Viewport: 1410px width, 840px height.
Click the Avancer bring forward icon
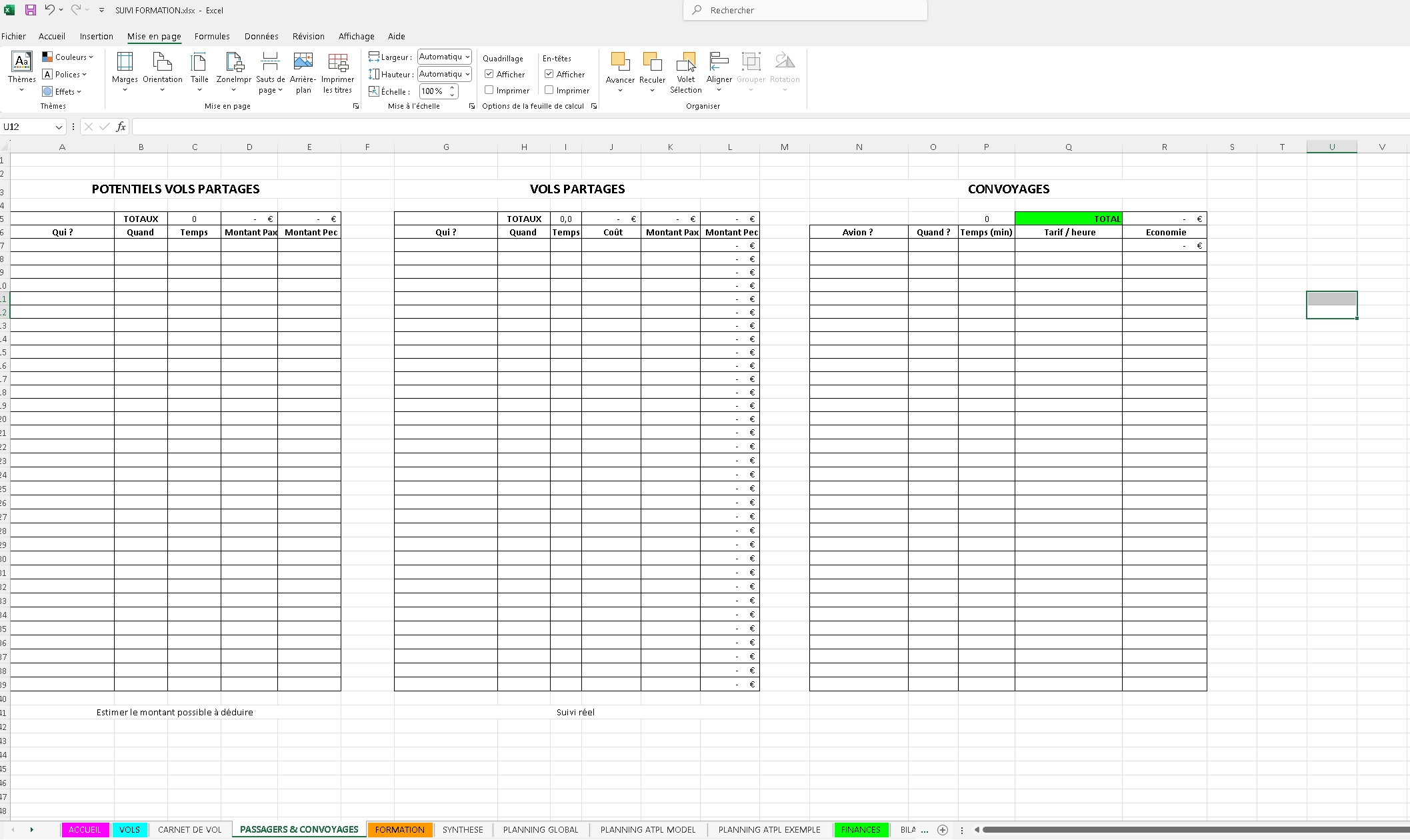(620, 72)
